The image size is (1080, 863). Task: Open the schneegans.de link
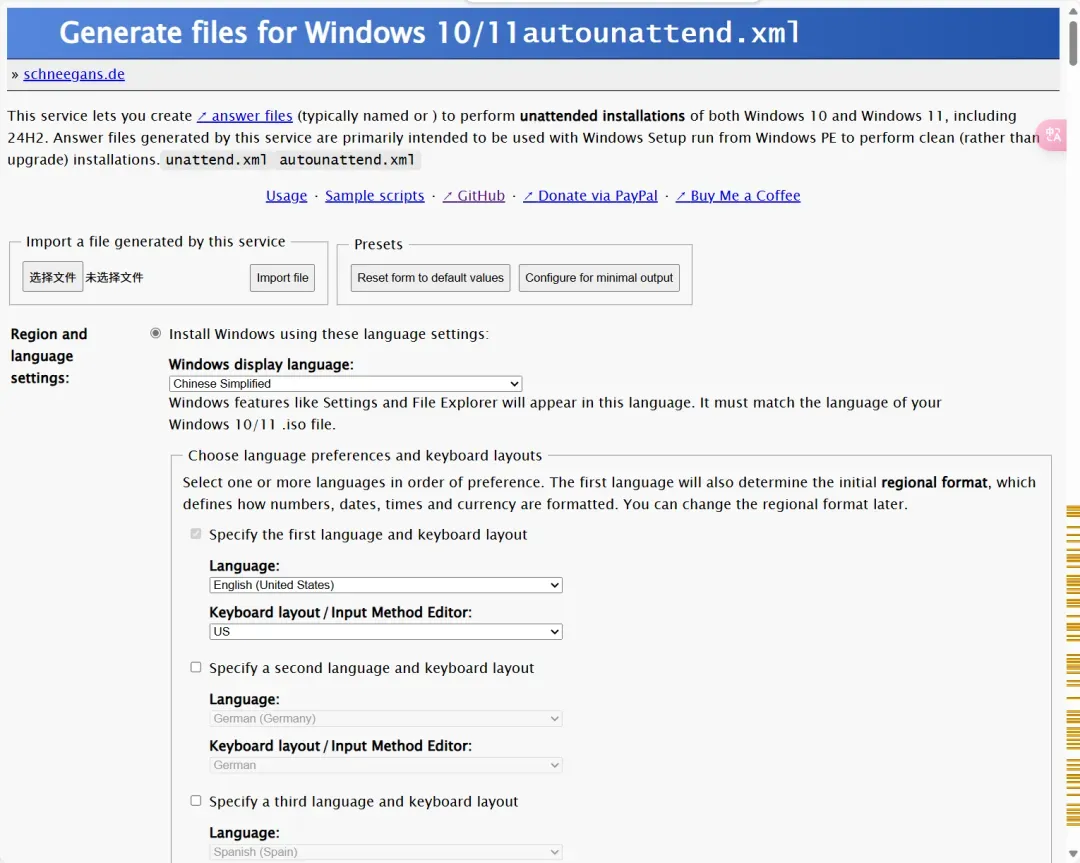tap(74, 74)
